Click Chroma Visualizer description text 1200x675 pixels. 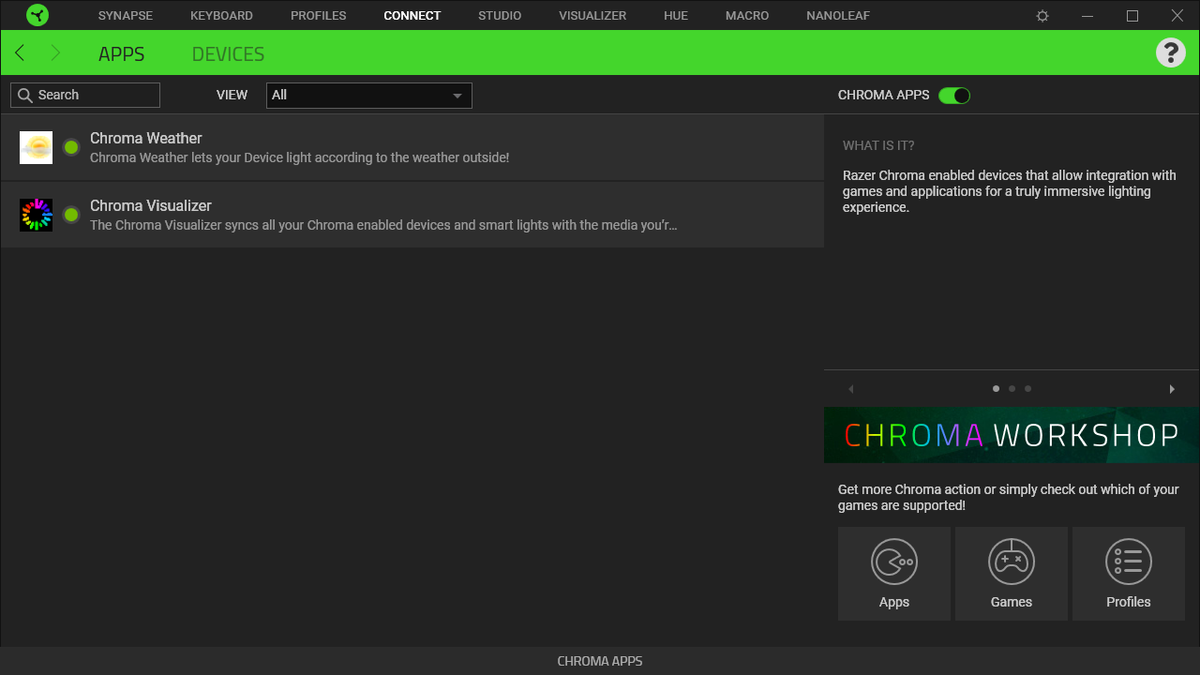(384, 225)
